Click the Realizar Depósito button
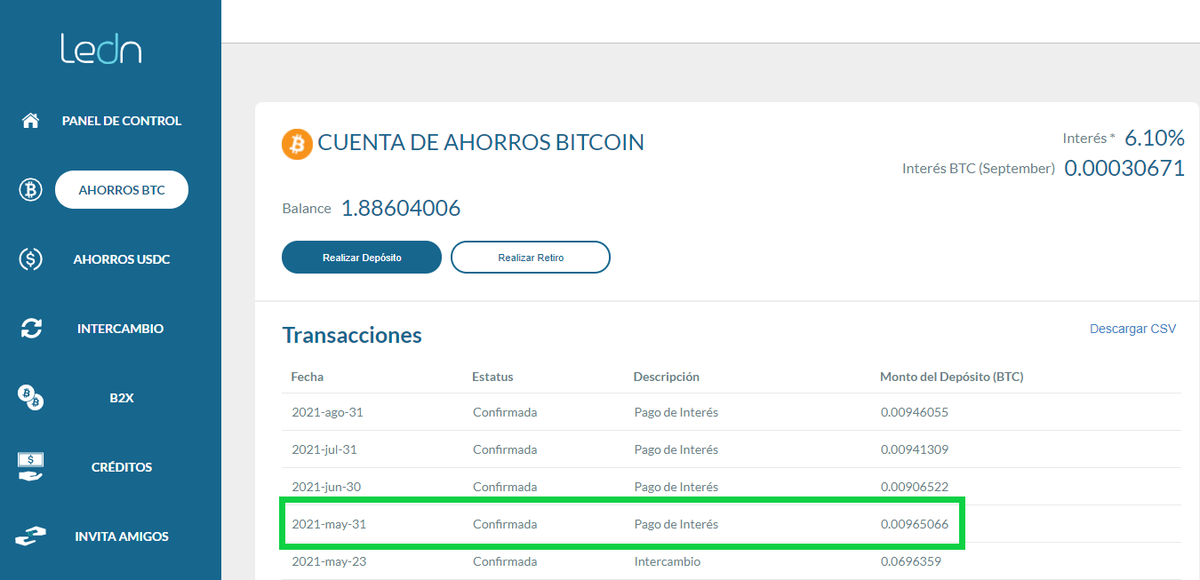The width and height of the screenshot is (1200, 580). [362, 257]
